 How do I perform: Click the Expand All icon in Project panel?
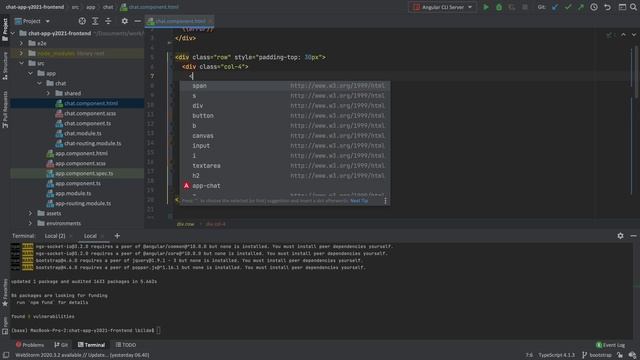(95, 21)
